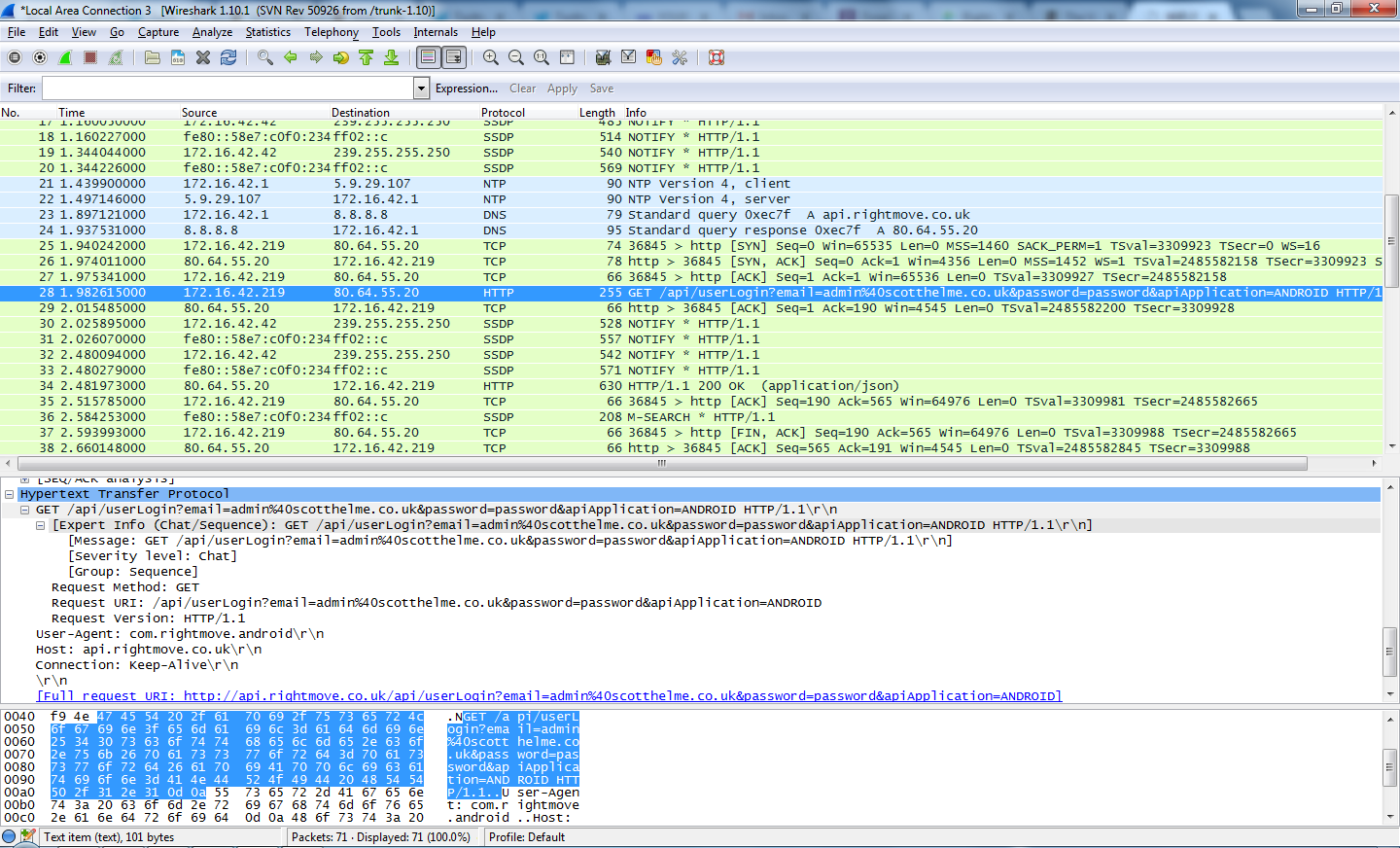The width and height of the screenshot is (1400, 848).
Task: Jump to the last packet icon
Action: [x=392, y=58]
